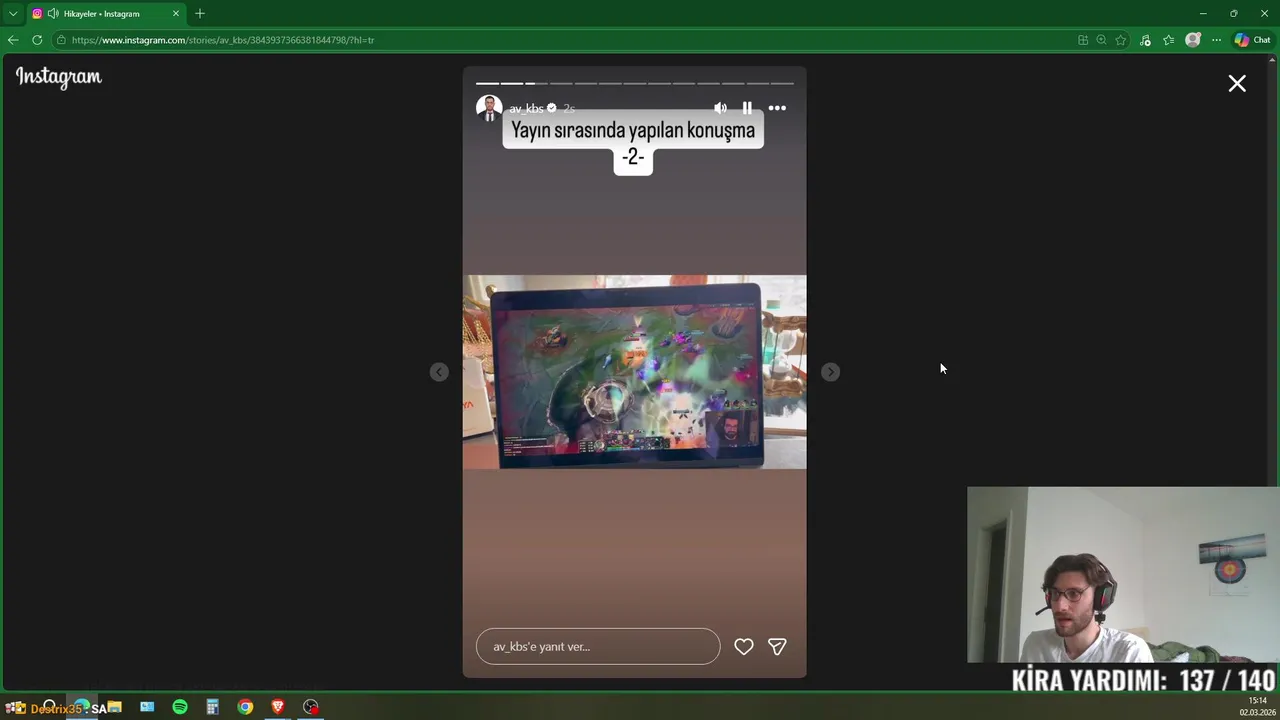1280x720 pixels.
Task: Close the Instagram story viewer
Action: click(1237, 84)
